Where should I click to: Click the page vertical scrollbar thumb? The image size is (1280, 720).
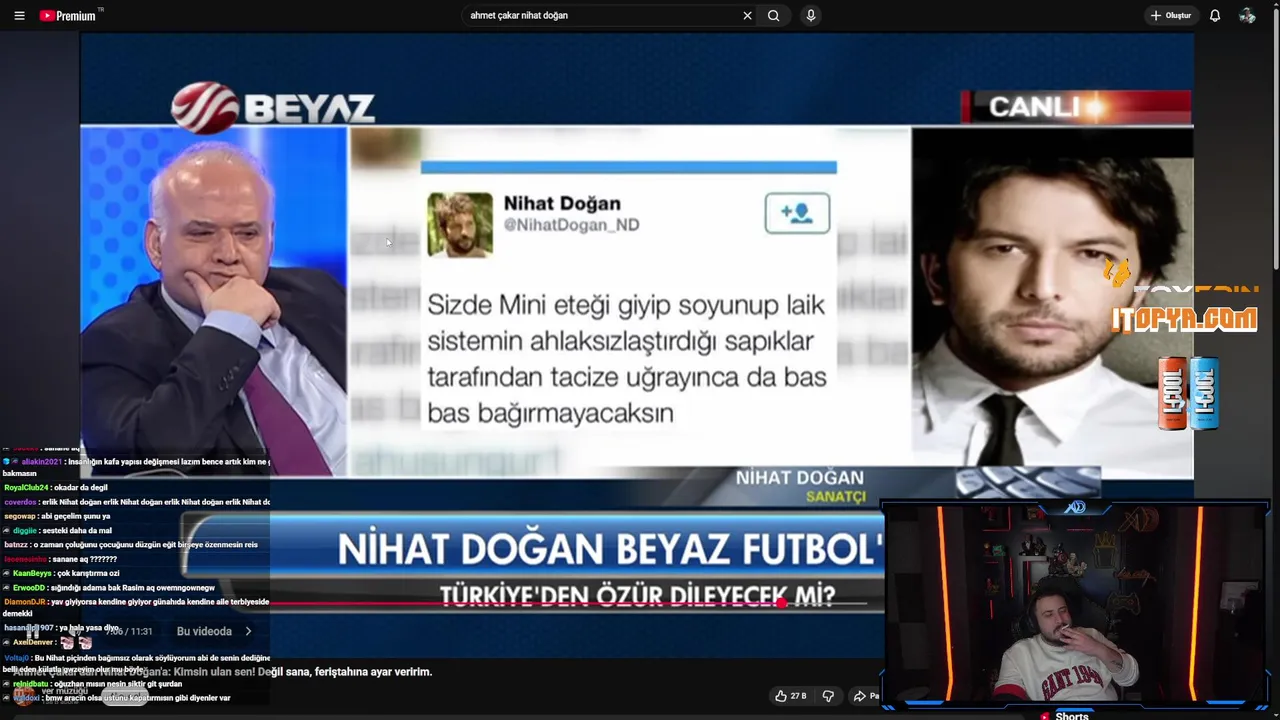click(1275, 140)
